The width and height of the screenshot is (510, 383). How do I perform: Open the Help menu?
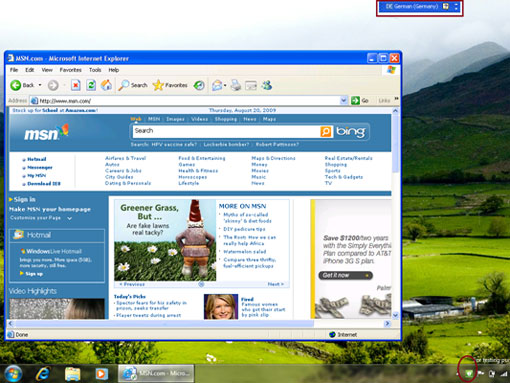114,70
